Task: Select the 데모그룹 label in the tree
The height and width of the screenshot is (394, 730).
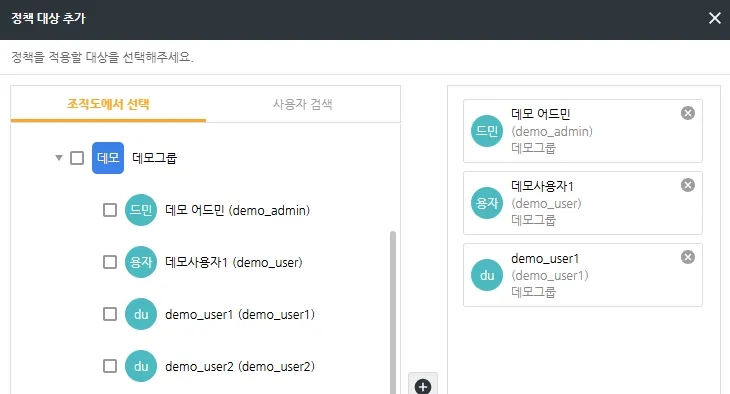Action: [155, 158]
